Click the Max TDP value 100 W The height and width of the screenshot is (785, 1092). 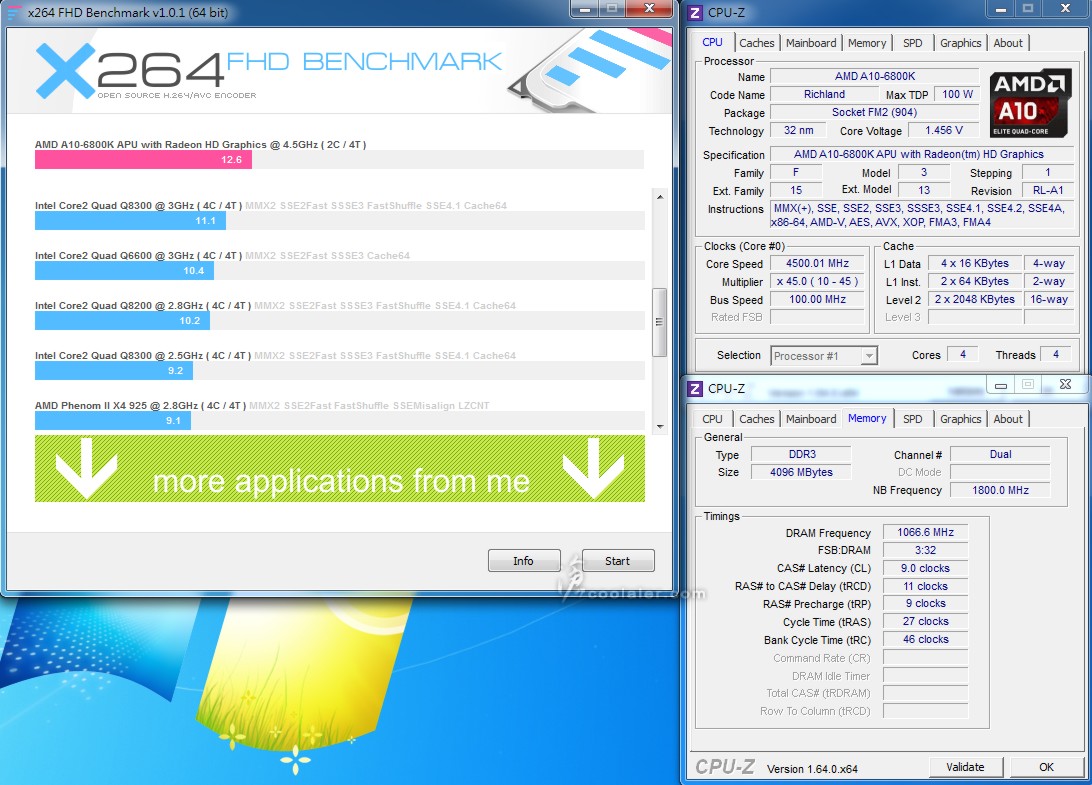click(957, 95)
